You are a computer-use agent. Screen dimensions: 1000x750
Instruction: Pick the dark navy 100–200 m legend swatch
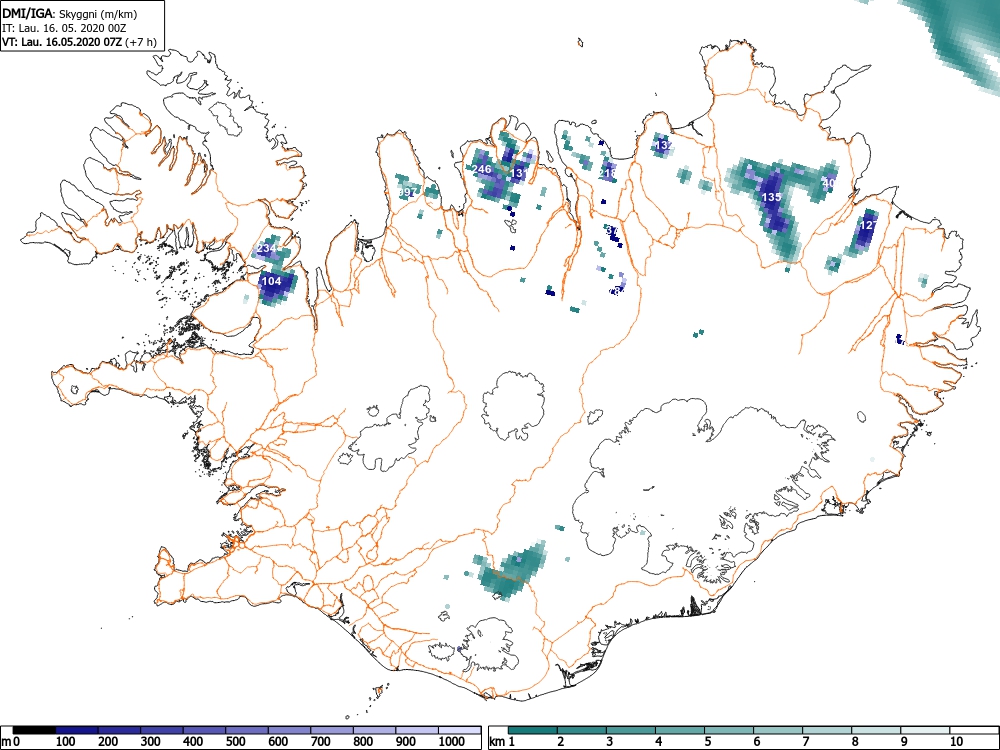pyautogui.click(x=77, y=730)
